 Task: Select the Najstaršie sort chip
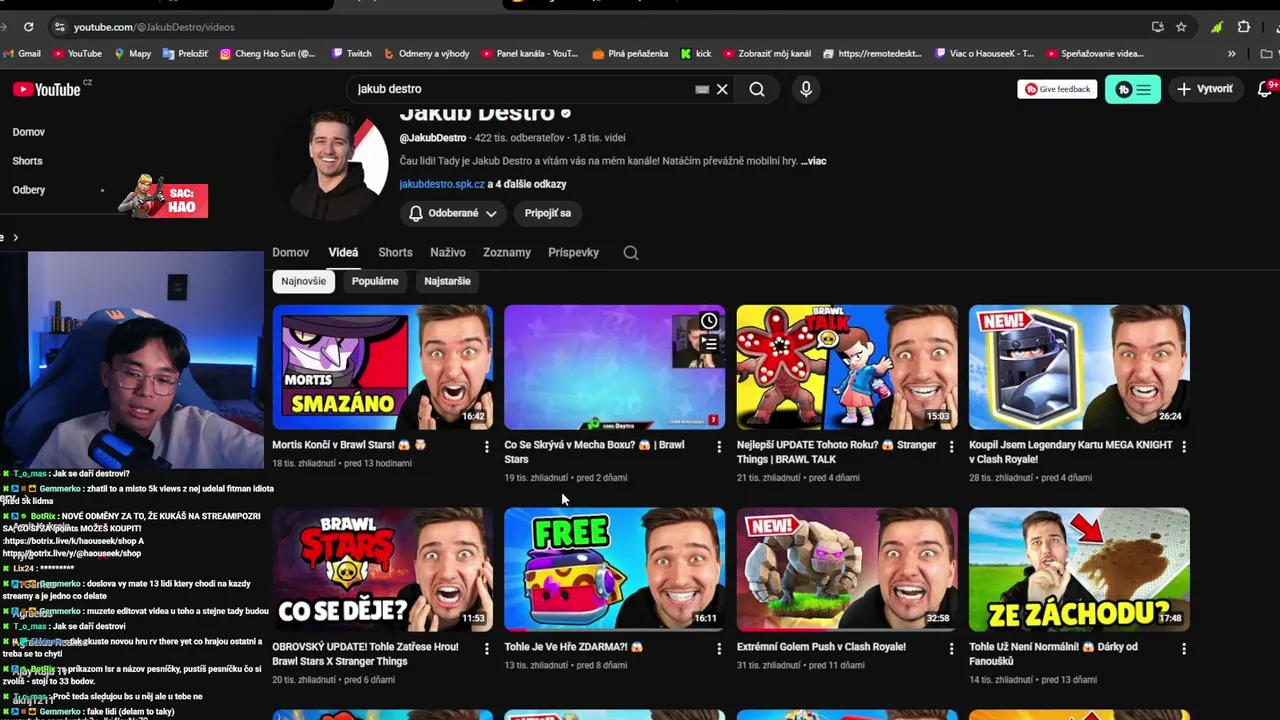pos(447,281)
